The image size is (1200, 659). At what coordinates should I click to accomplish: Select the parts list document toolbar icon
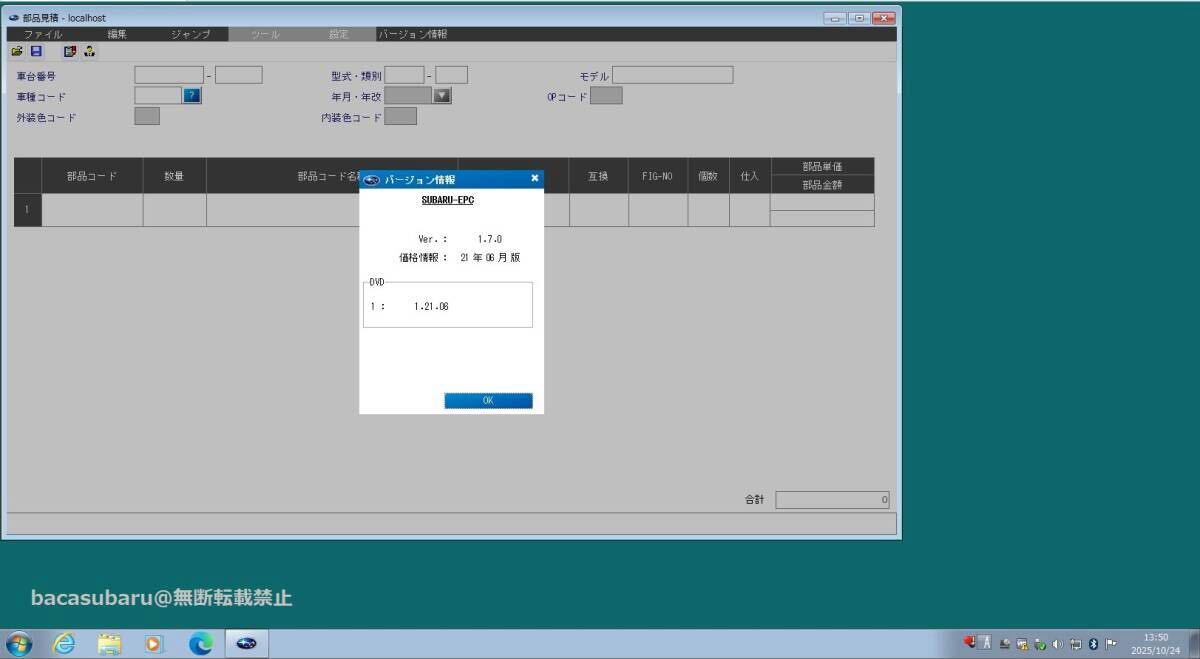click(x=70, y=51)
